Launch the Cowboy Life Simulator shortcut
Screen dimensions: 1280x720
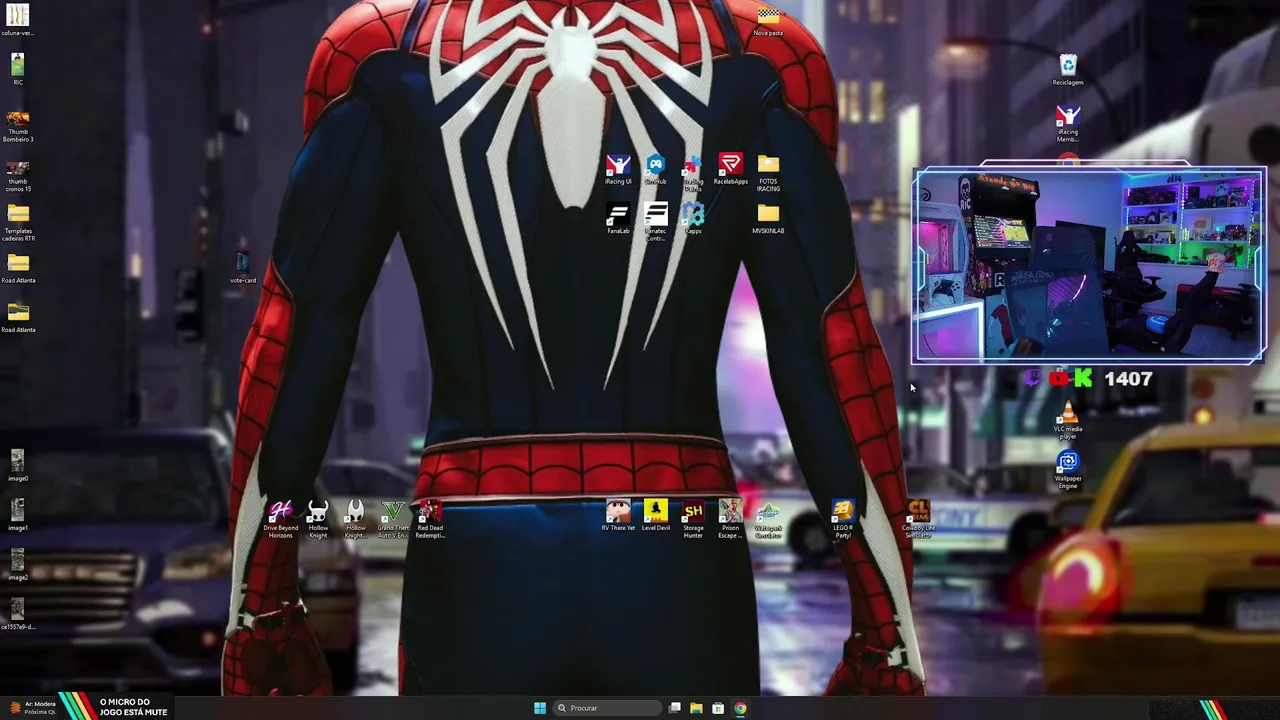tap(918, 520)
